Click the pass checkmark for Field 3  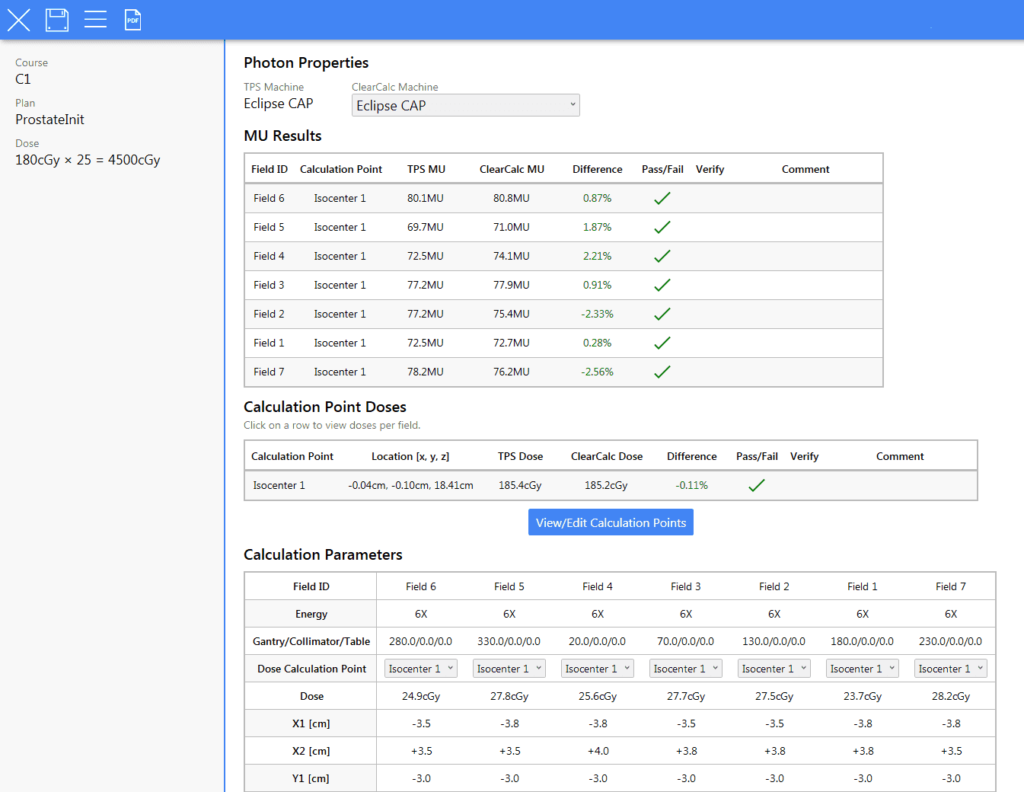coord(661,285)
